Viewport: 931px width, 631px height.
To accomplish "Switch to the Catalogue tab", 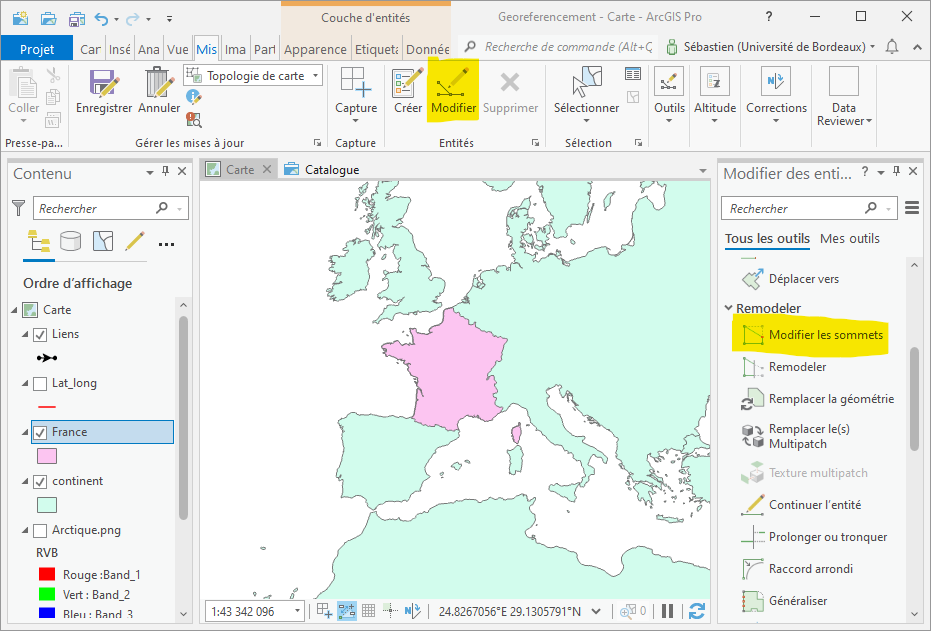I will point(331,170).
